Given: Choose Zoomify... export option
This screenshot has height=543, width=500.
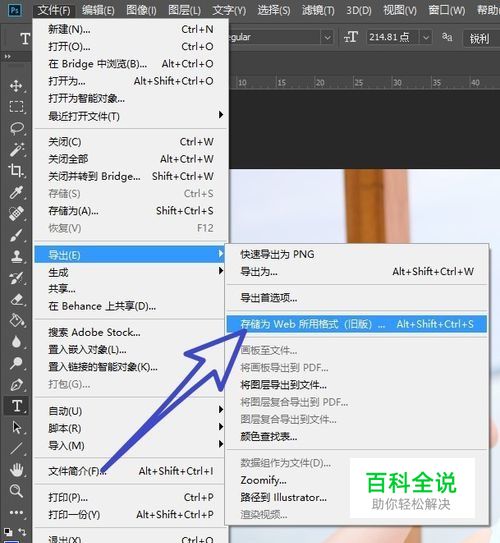Looking at the screenshot, I should click(x=263, y=480).
